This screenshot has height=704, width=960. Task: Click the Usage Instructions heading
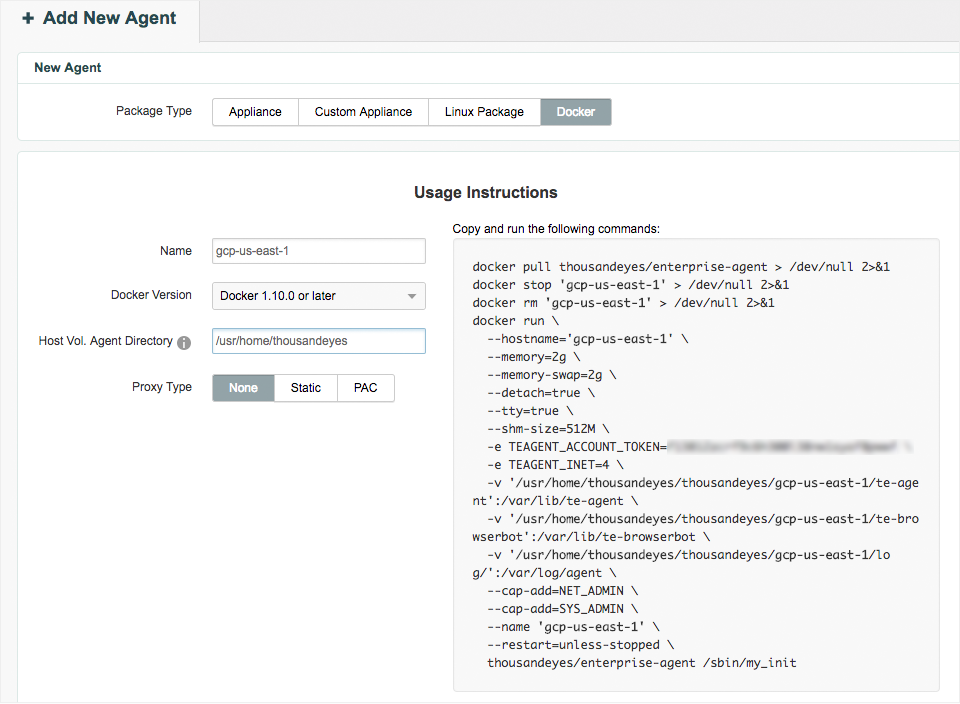(x=486, y=192)
